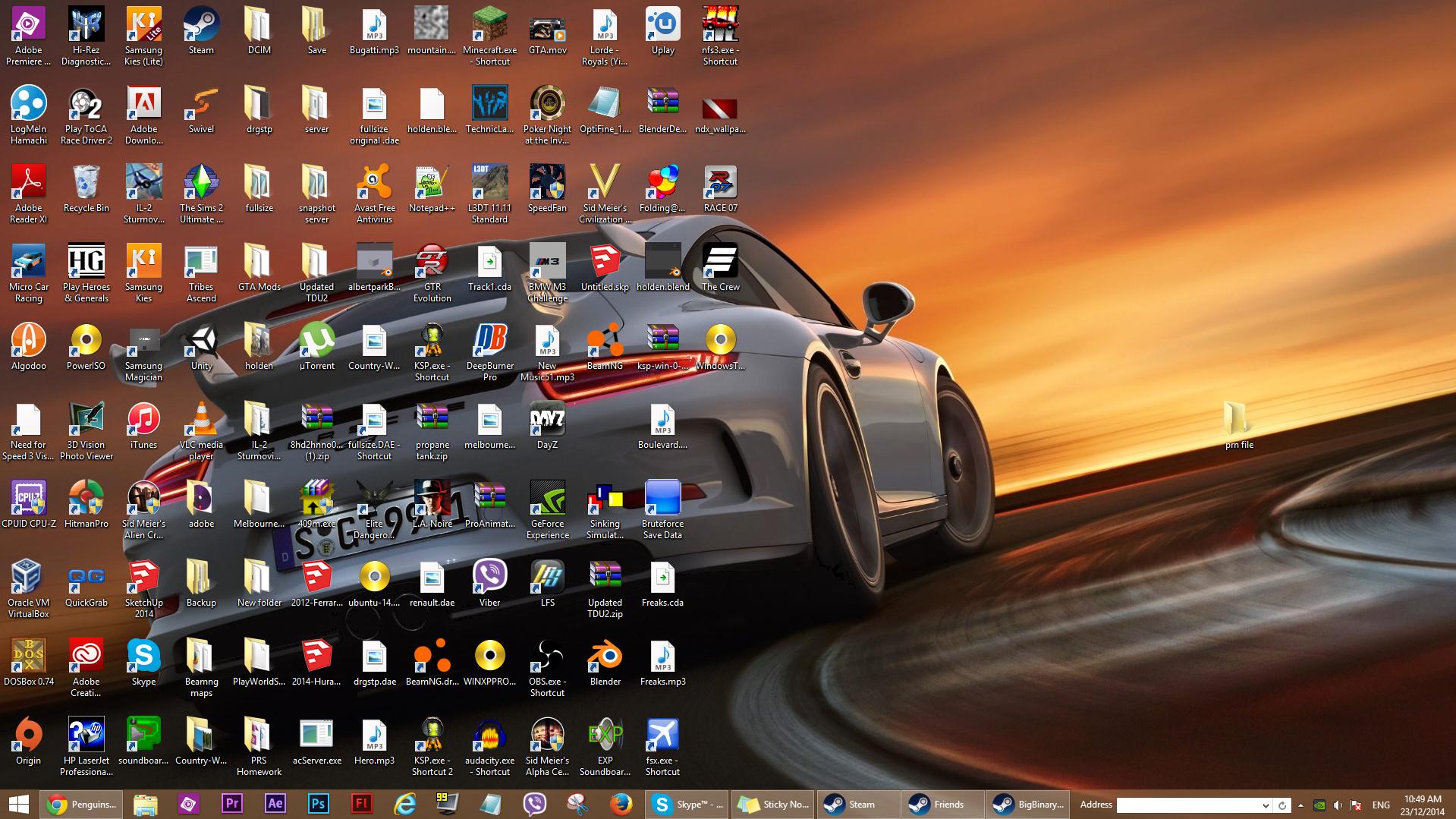The height and width of the screenshot is (819, 1456).
Task: Launch audacity.exe shortcut
Action: tap(489, 745)
